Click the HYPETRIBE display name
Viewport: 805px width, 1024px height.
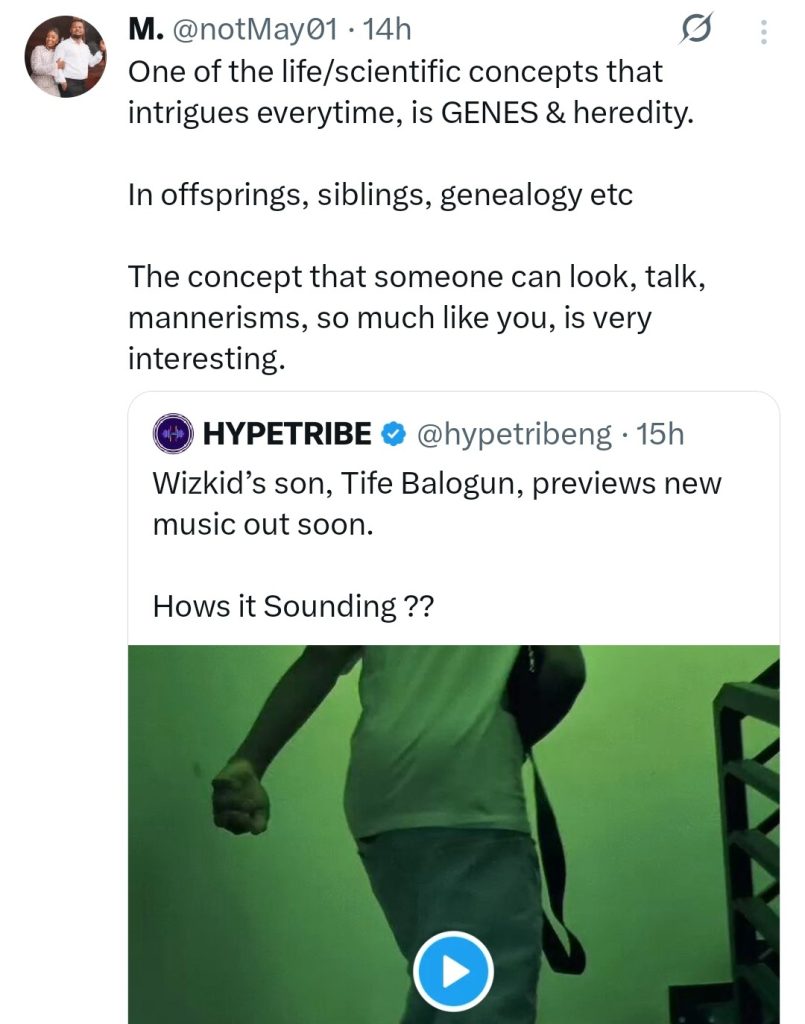[287, 433]
